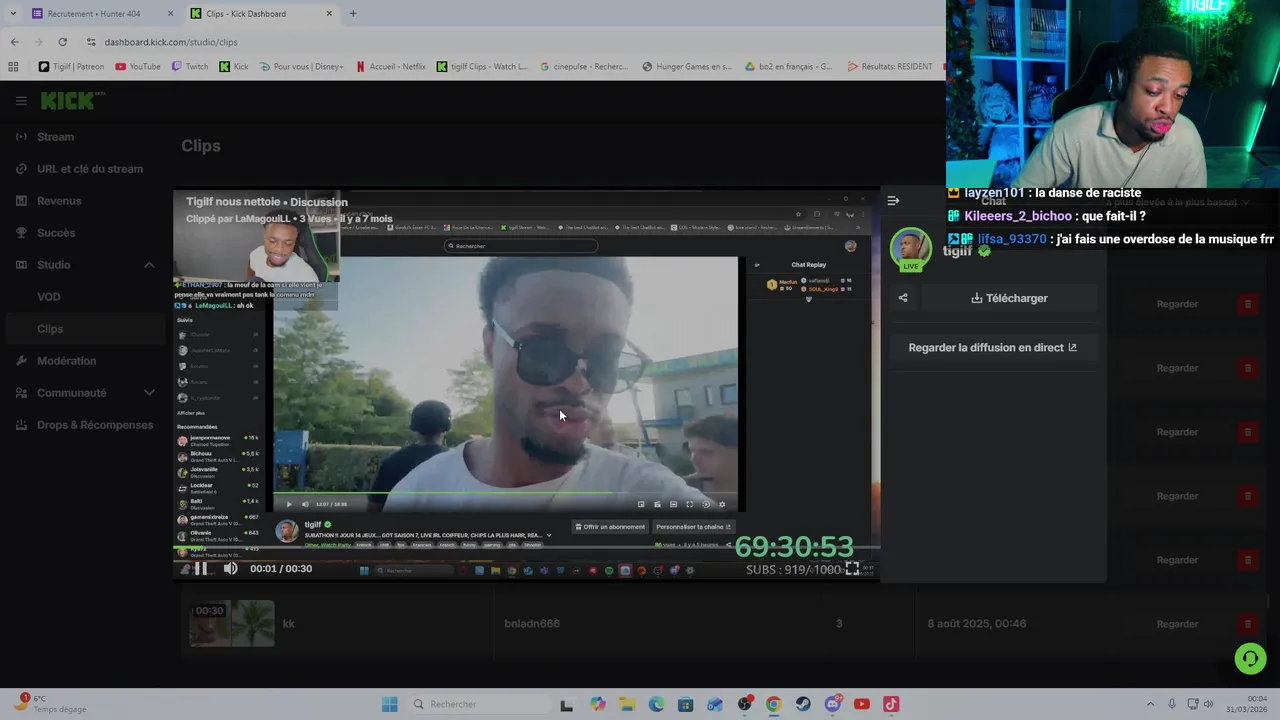Click the Stream sidebar icon
The width and height of the screenshot is (1280, 720).
click(21, 137)
